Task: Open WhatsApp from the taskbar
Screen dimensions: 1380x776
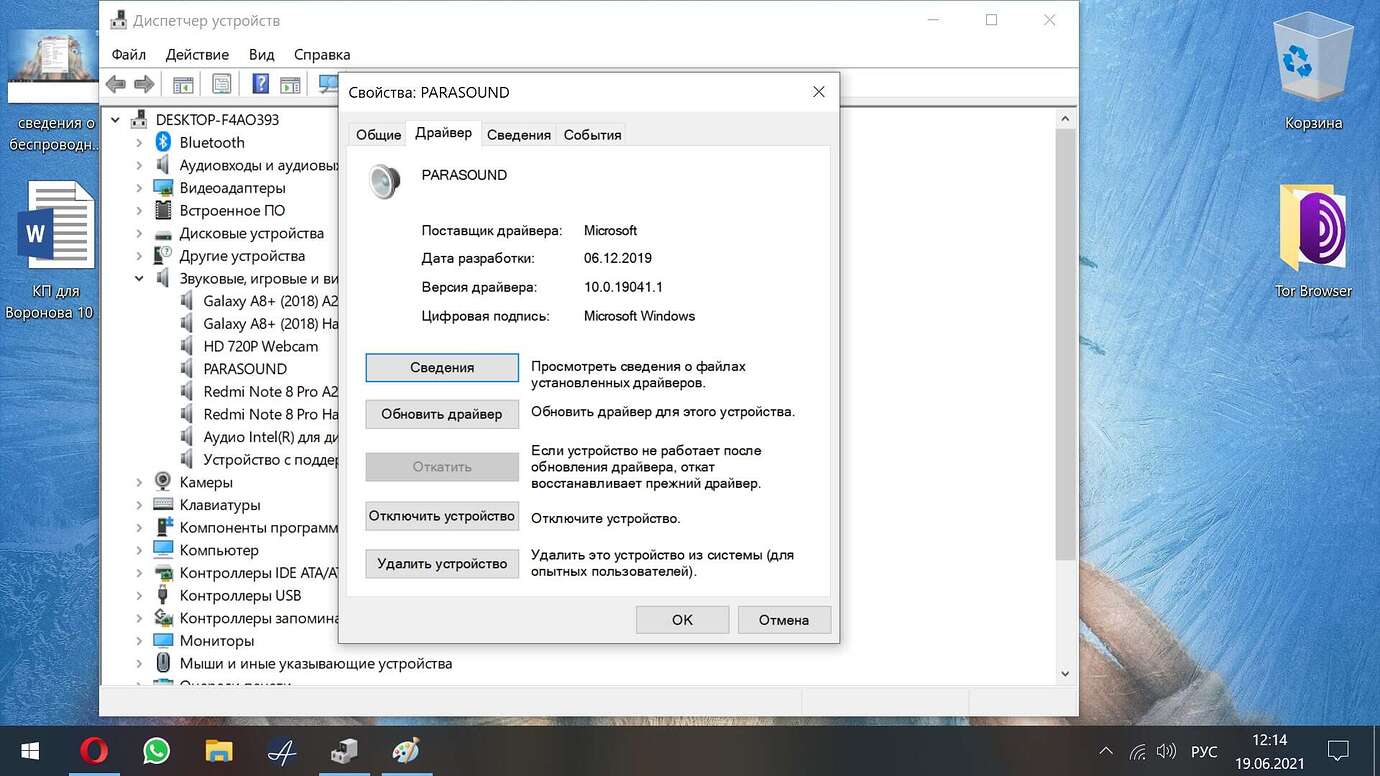Action: click(157, 750)
